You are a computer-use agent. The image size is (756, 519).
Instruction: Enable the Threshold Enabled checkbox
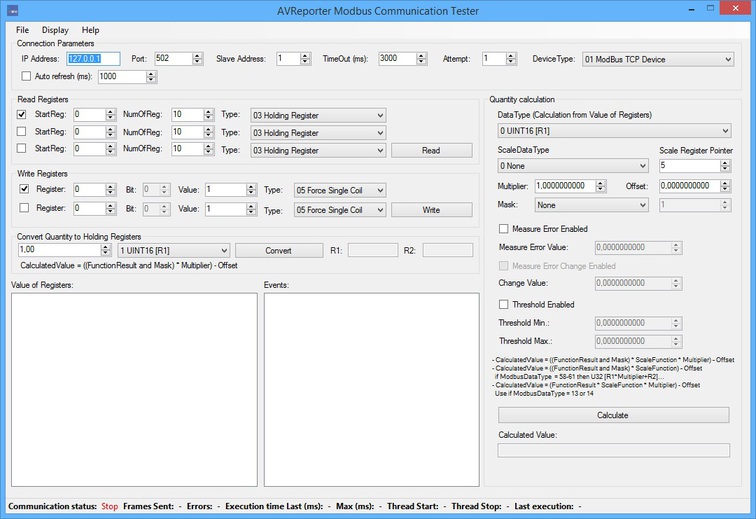[503, 304]
